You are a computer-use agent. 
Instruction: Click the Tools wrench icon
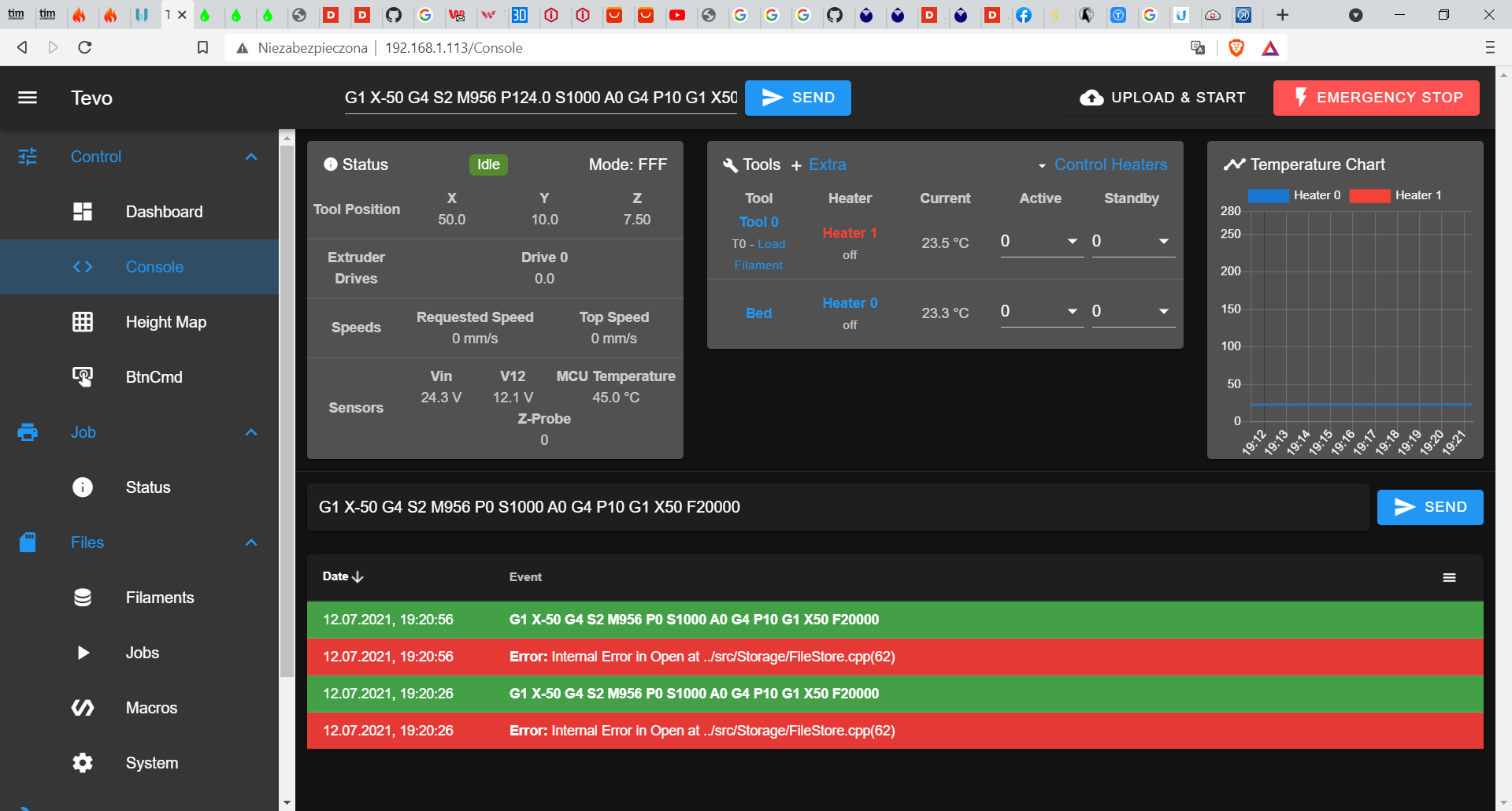[x=730, y=165]
